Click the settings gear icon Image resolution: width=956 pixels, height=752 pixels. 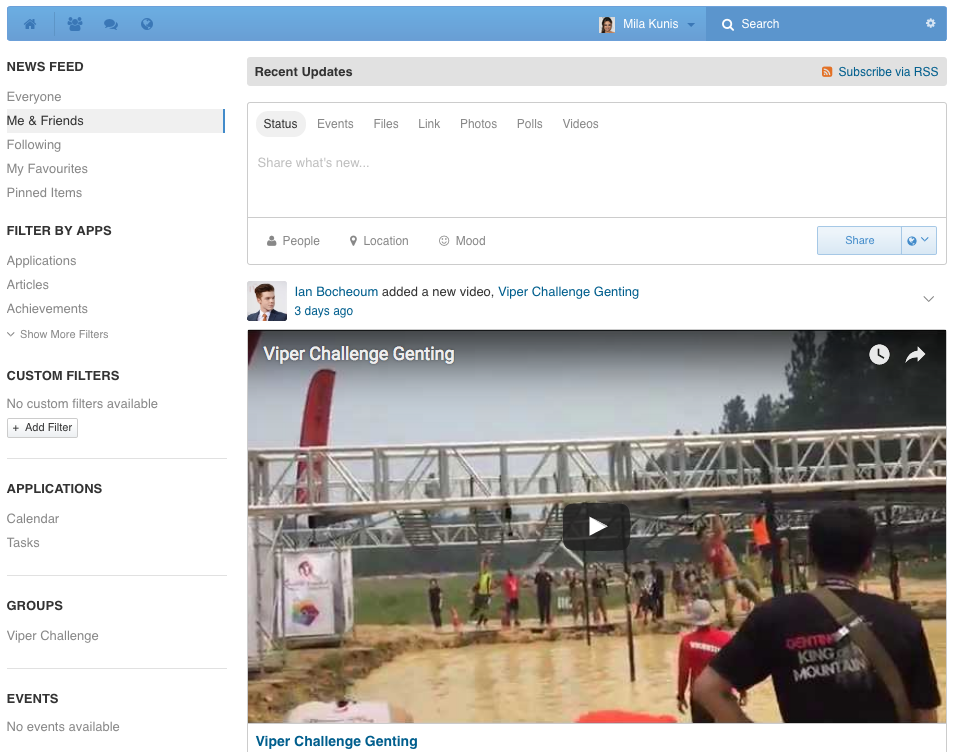click(x=930, y=23)
